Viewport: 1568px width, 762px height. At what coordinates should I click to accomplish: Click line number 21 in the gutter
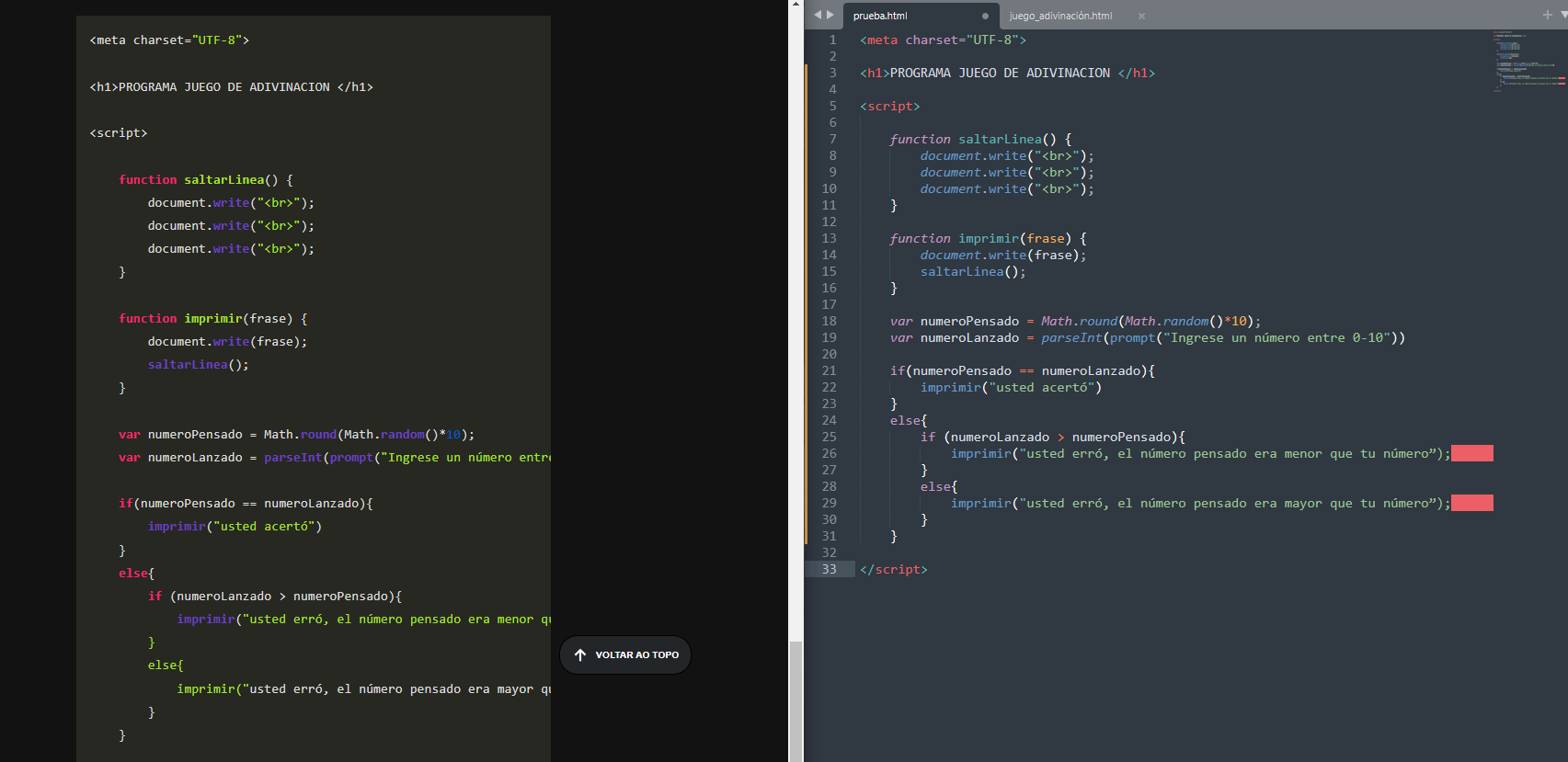pos(830,370)
